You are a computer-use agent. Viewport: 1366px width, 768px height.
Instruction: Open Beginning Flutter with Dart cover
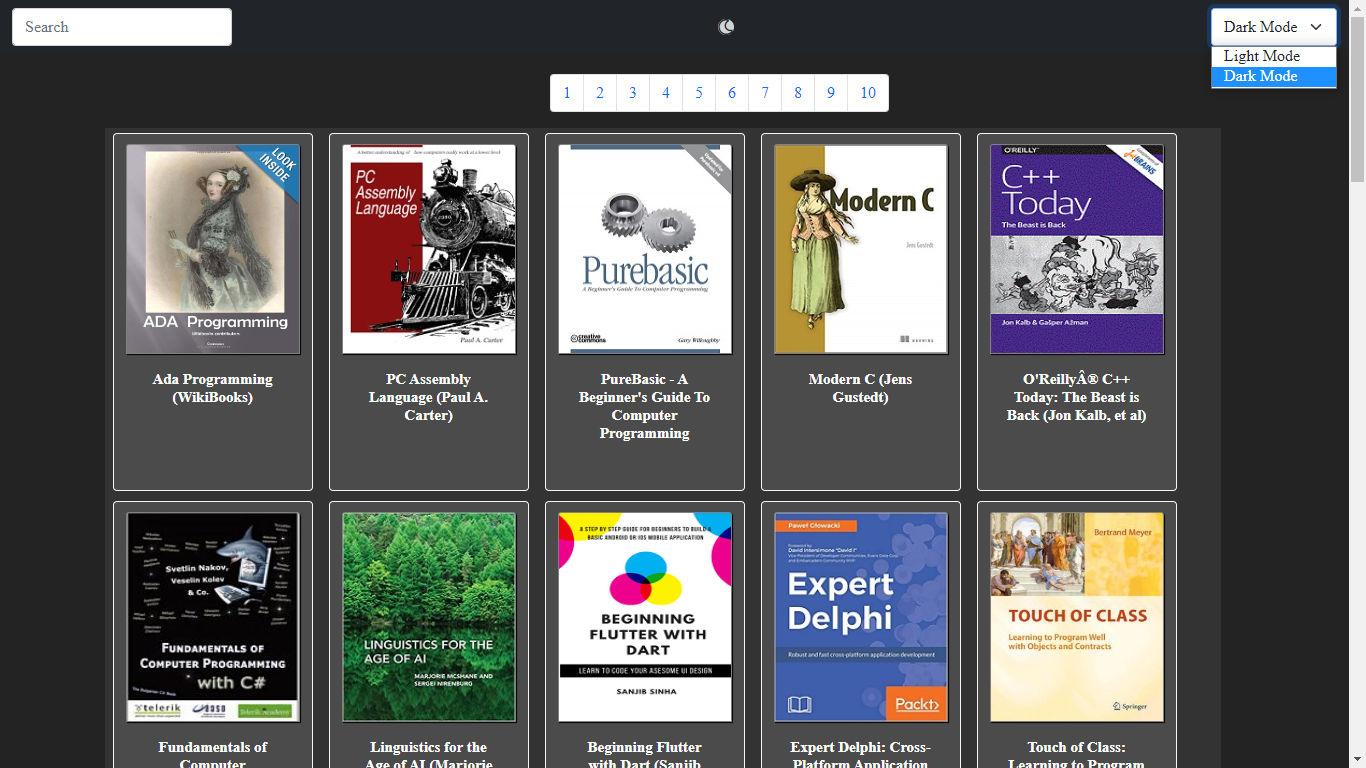pyautogui.click(x=645, y=617)
